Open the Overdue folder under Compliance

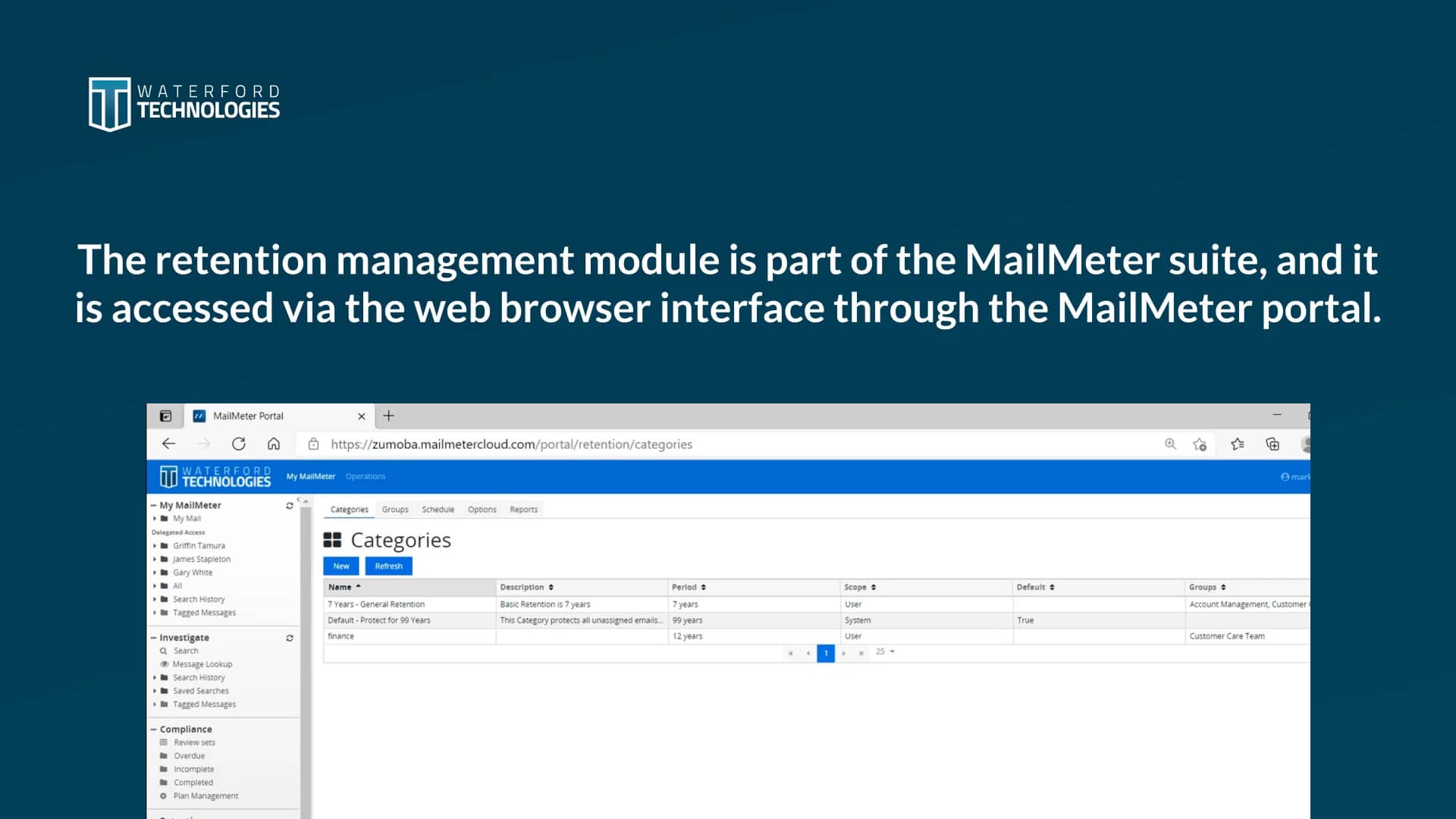pos(189,755)
